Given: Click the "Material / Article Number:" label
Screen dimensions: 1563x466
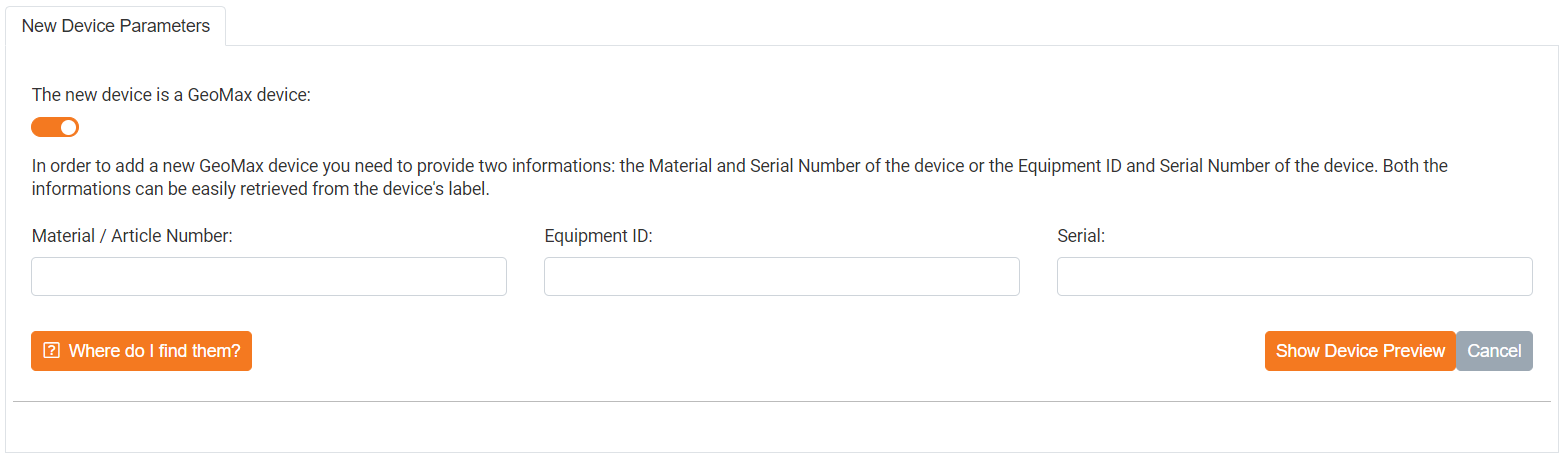Looking at the screenshot, I should click(x=132, y=236).
